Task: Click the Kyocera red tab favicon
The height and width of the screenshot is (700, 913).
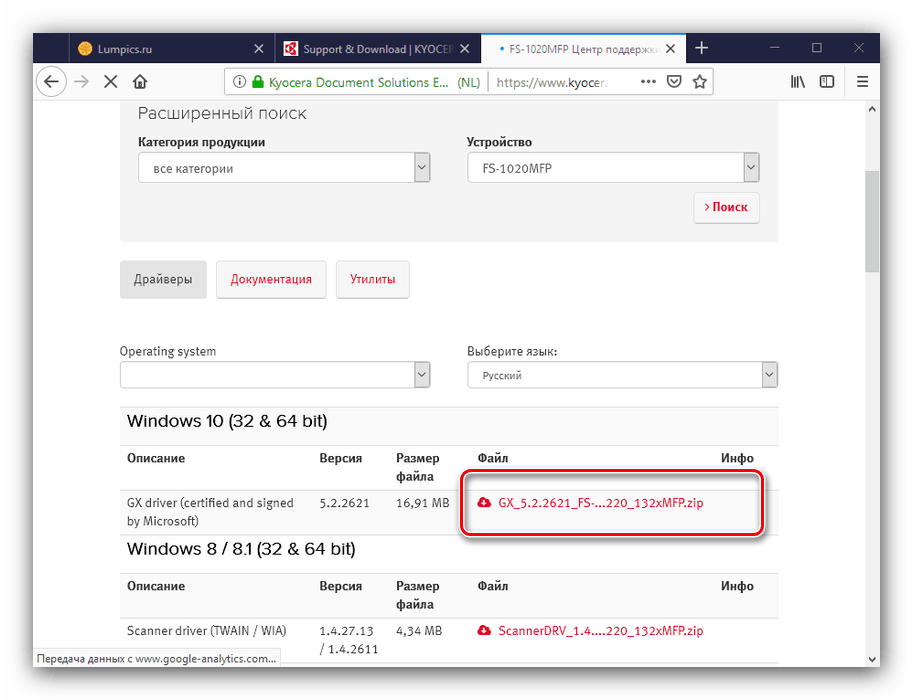Action: tap(291, 49)
